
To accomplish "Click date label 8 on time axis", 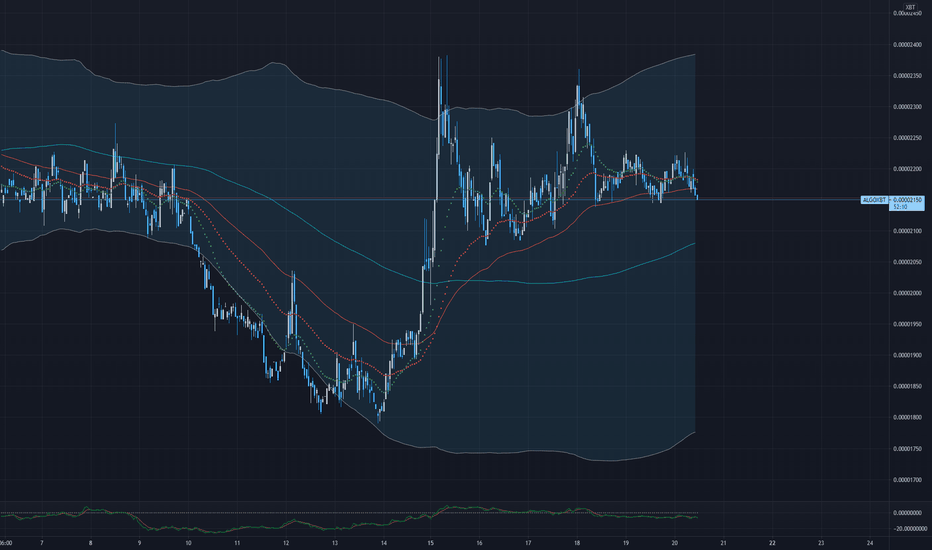I will [x=90, y=543].
